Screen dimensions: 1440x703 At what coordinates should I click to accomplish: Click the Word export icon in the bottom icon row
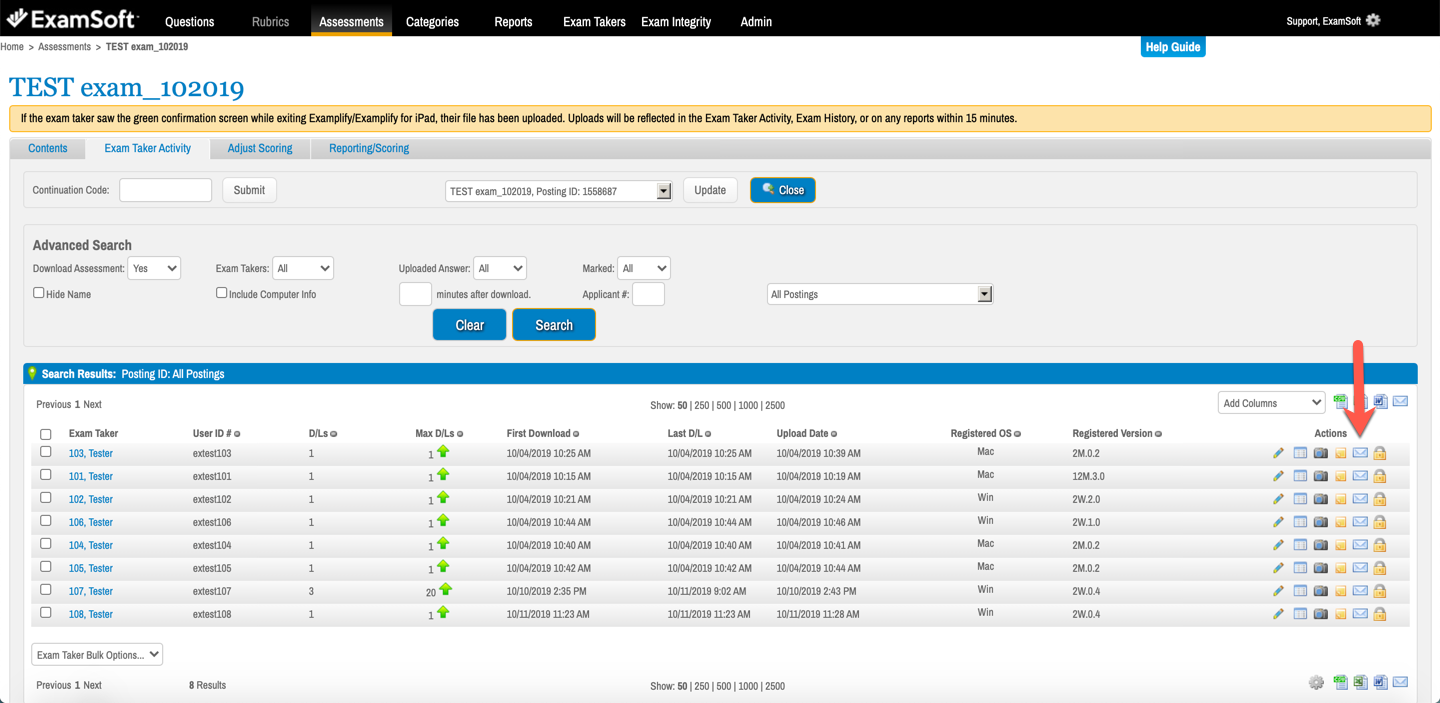(1380, 683)
